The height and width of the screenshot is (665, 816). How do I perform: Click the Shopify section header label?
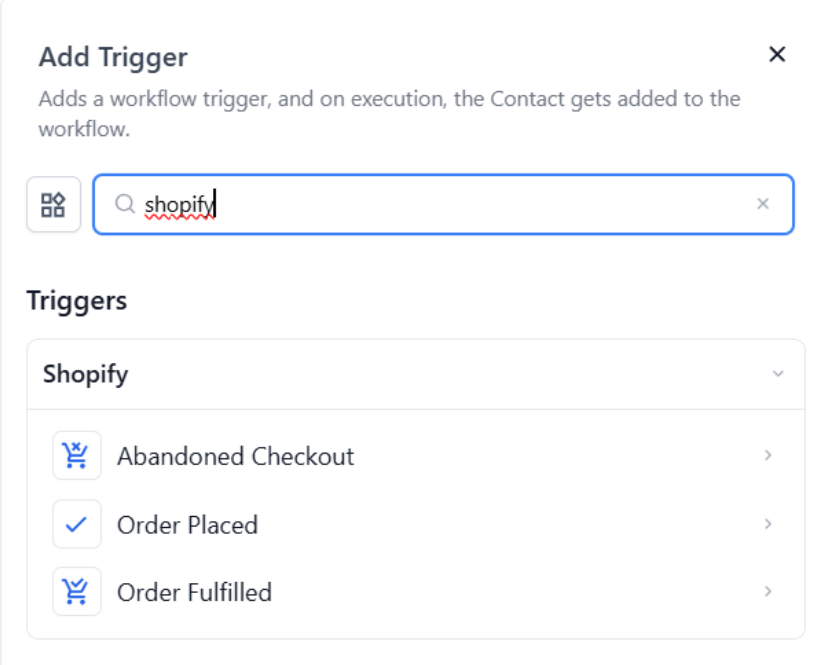tap(86, 374)
